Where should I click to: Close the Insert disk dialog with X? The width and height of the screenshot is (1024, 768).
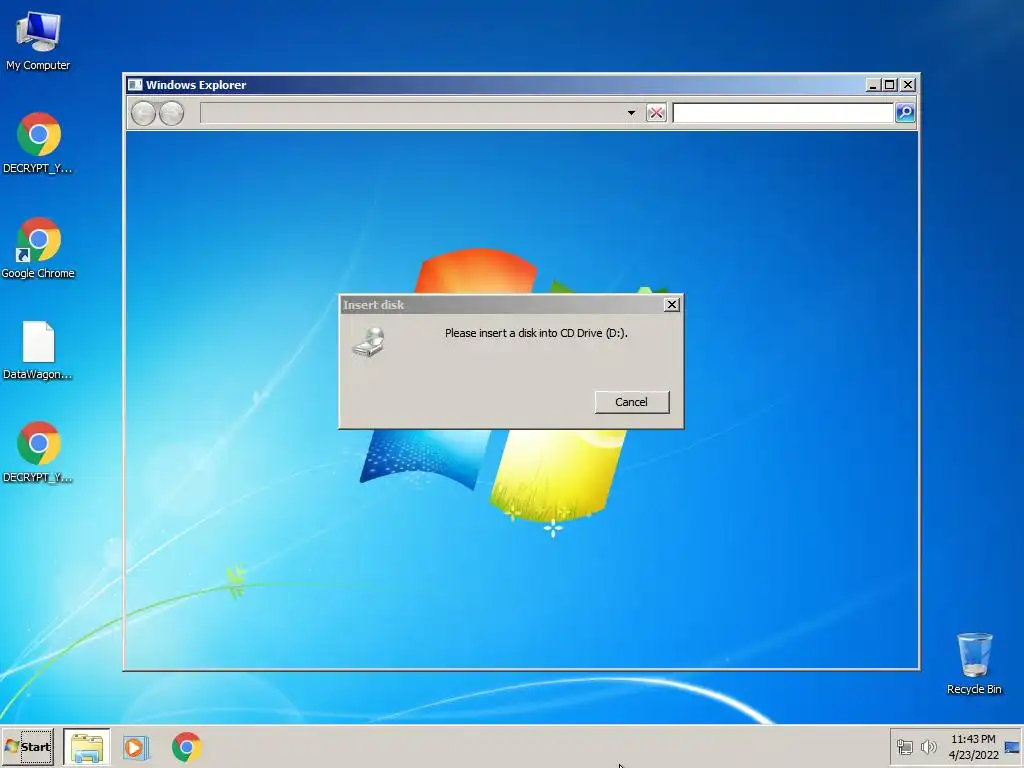click(x=671, y=305)
